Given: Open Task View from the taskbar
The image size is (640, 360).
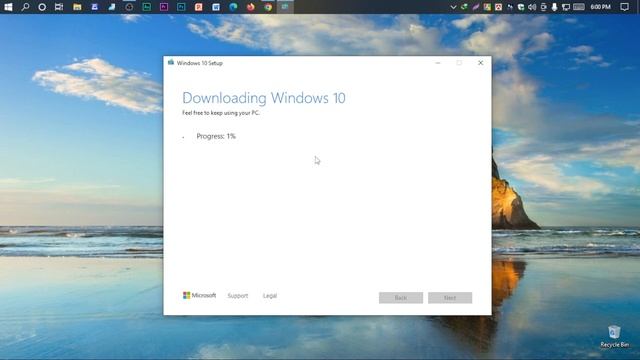Looking at the screenshot, I should [59, 7].
